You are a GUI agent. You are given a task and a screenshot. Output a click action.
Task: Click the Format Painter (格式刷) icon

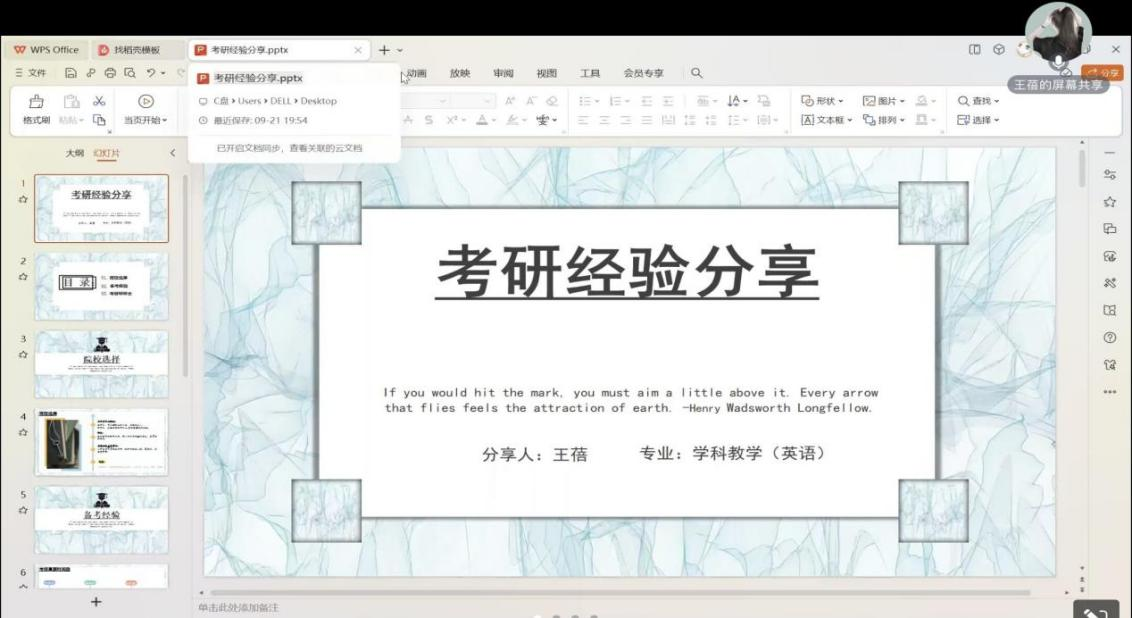(x=37, y=102)
